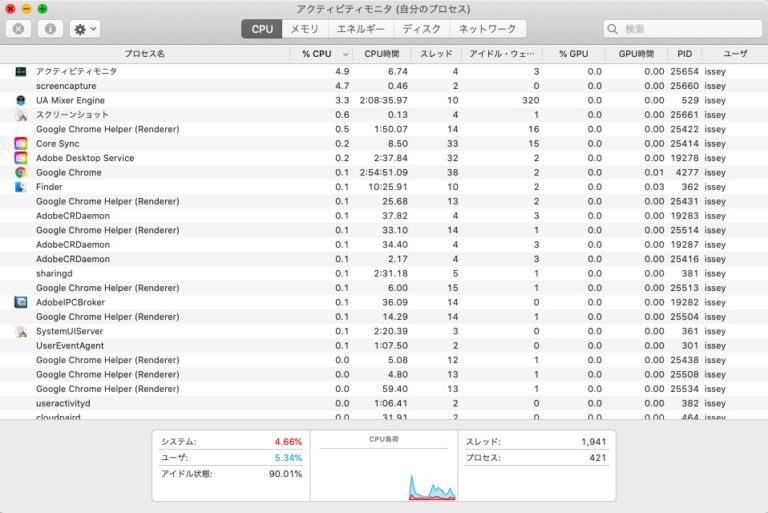Click the AdobeIPCBroker process icon
768x513 pixels.
click(x=21, y=302)
